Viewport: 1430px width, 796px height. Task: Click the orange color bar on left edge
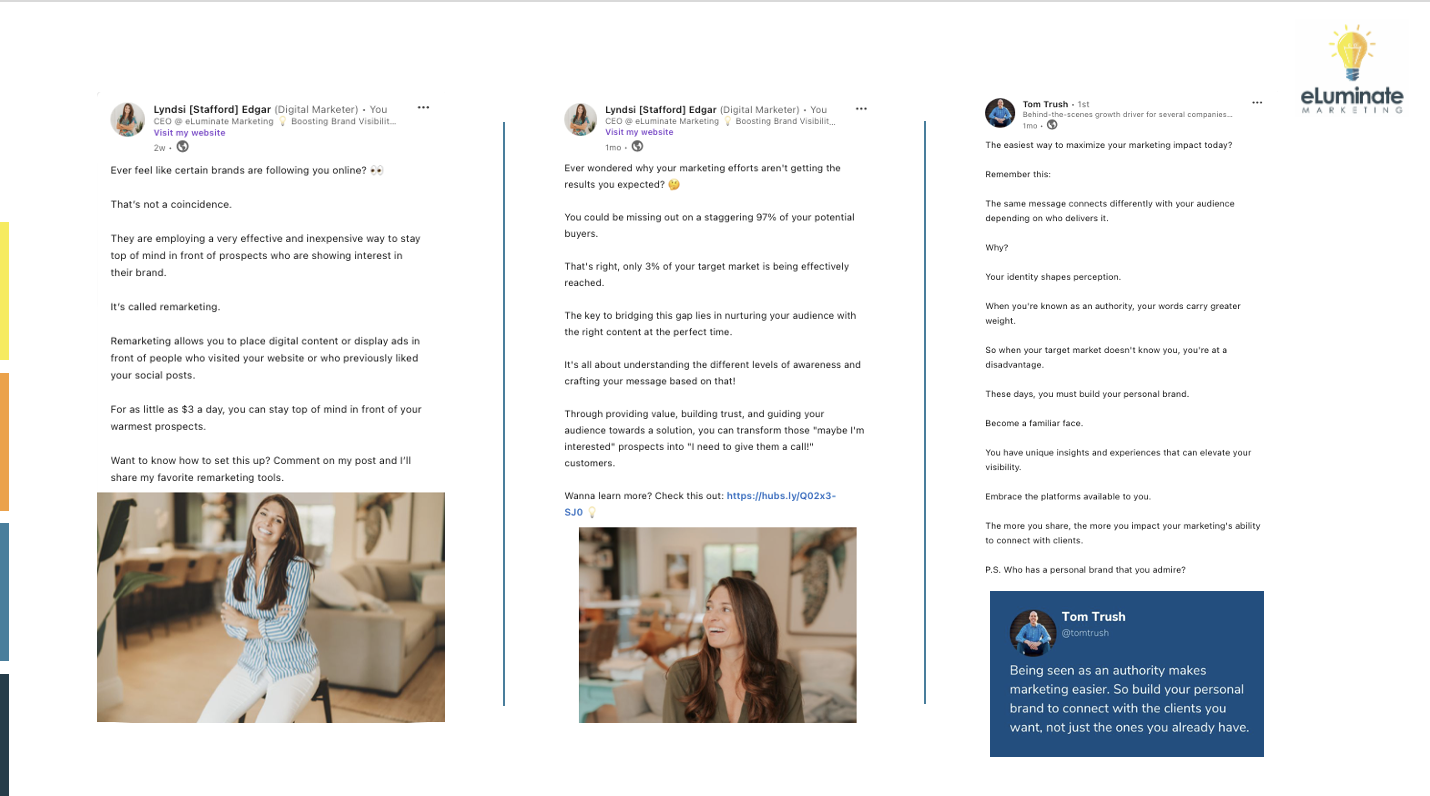4,442
